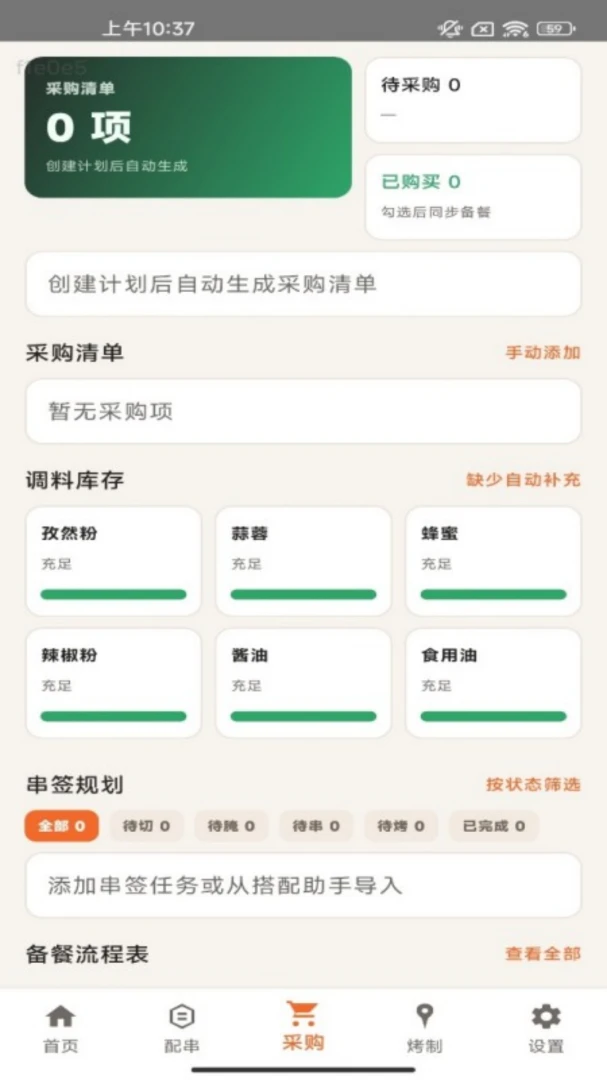Tap the 首页 home icon

[x=61, y=1016]
